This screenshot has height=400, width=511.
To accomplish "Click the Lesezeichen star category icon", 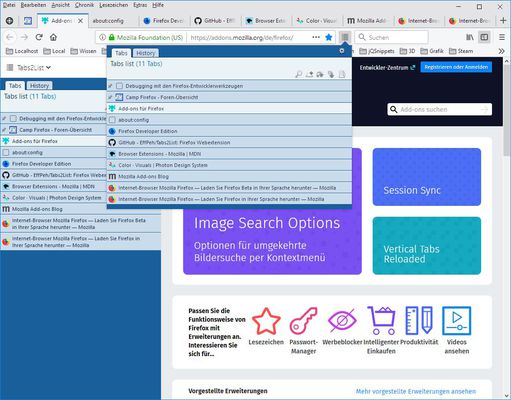I will 266,321.
